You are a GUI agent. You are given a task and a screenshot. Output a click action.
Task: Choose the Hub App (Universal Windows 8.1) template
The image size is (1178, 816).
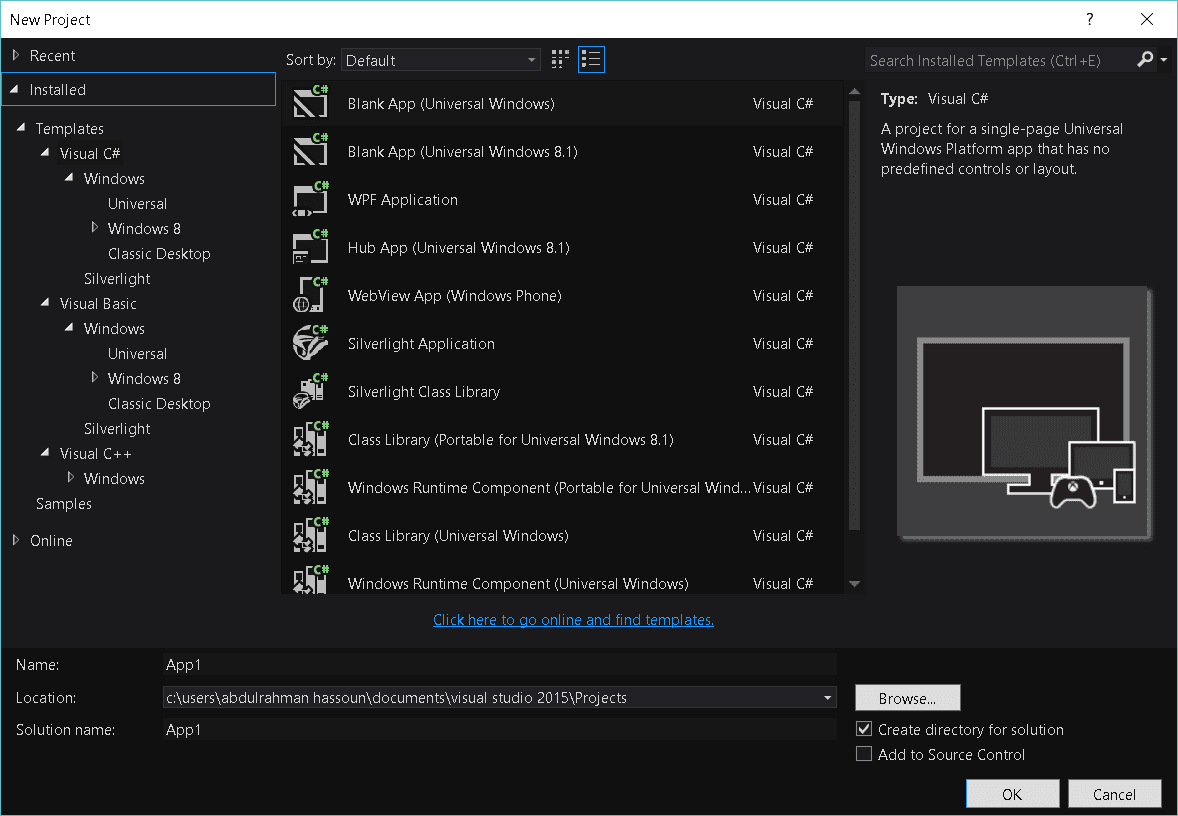click(310, 247)
